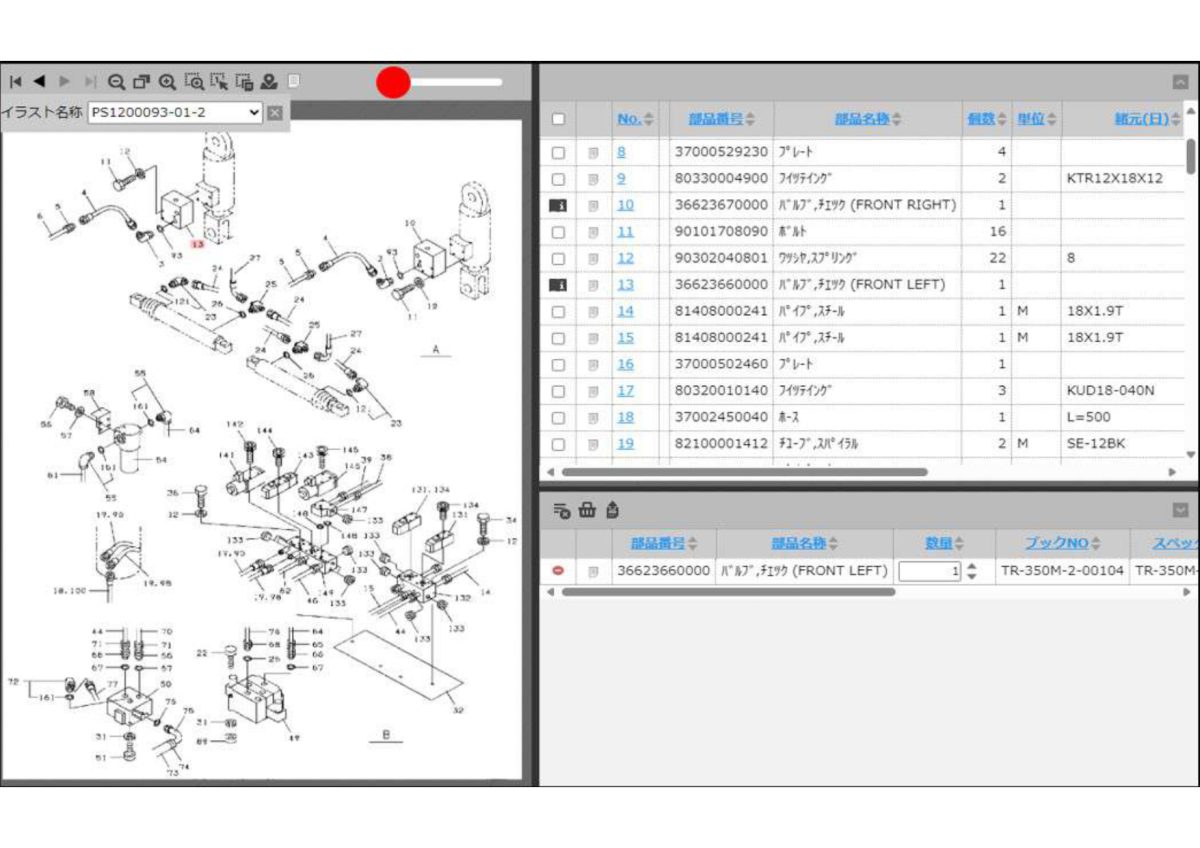This screenshot has height=848, width=1200.
Task: Sort the parts list by the 部品番号 column
Action: 722,119
